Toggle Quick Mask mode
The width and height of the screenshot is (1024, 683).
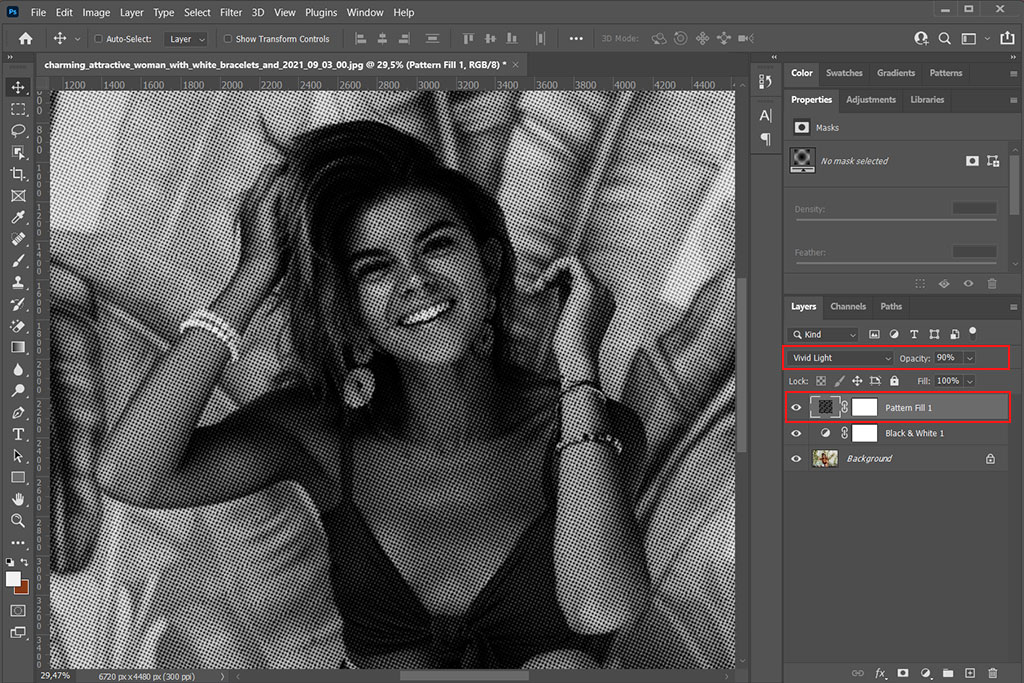point(18,611)
